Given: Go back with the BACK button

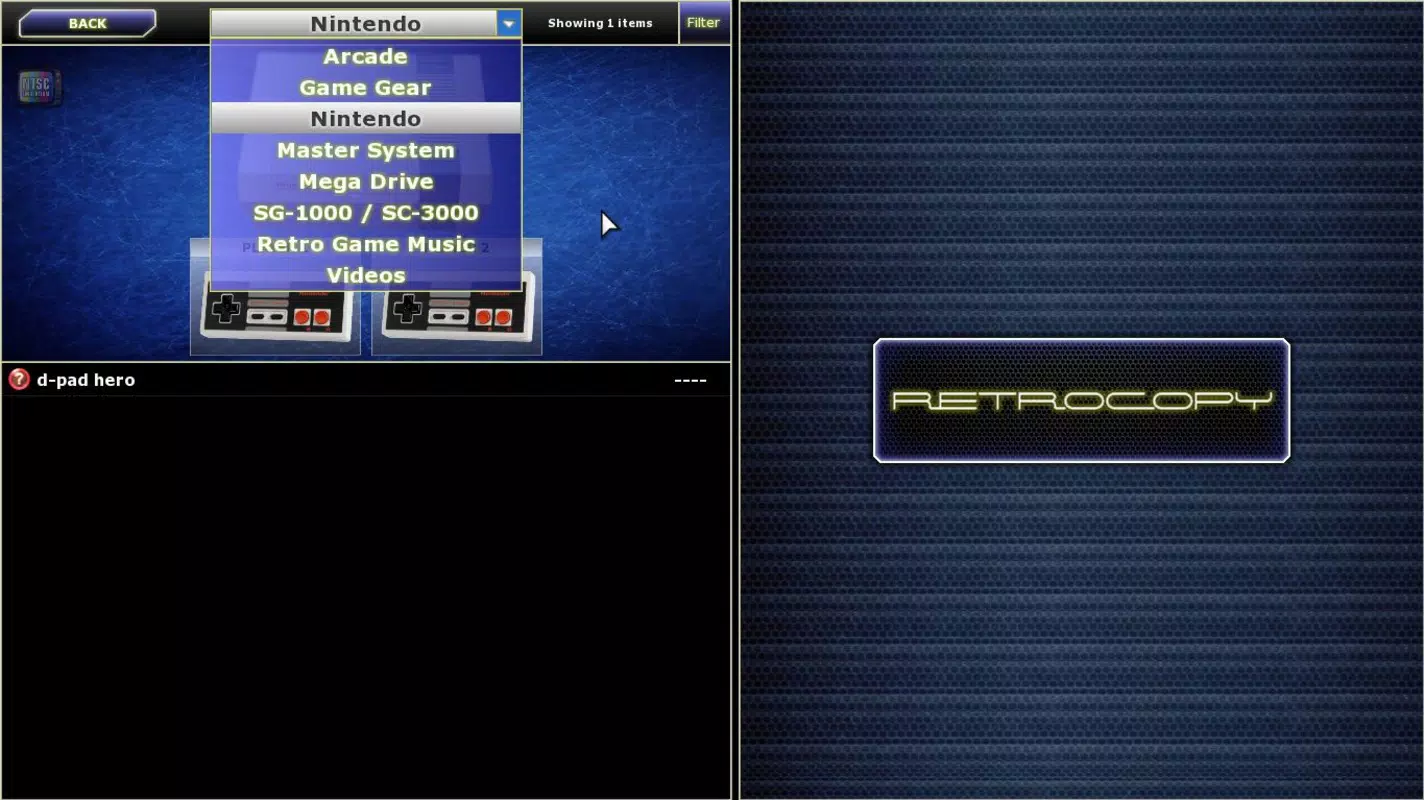Looking at the screenshot, I should 87,23.
